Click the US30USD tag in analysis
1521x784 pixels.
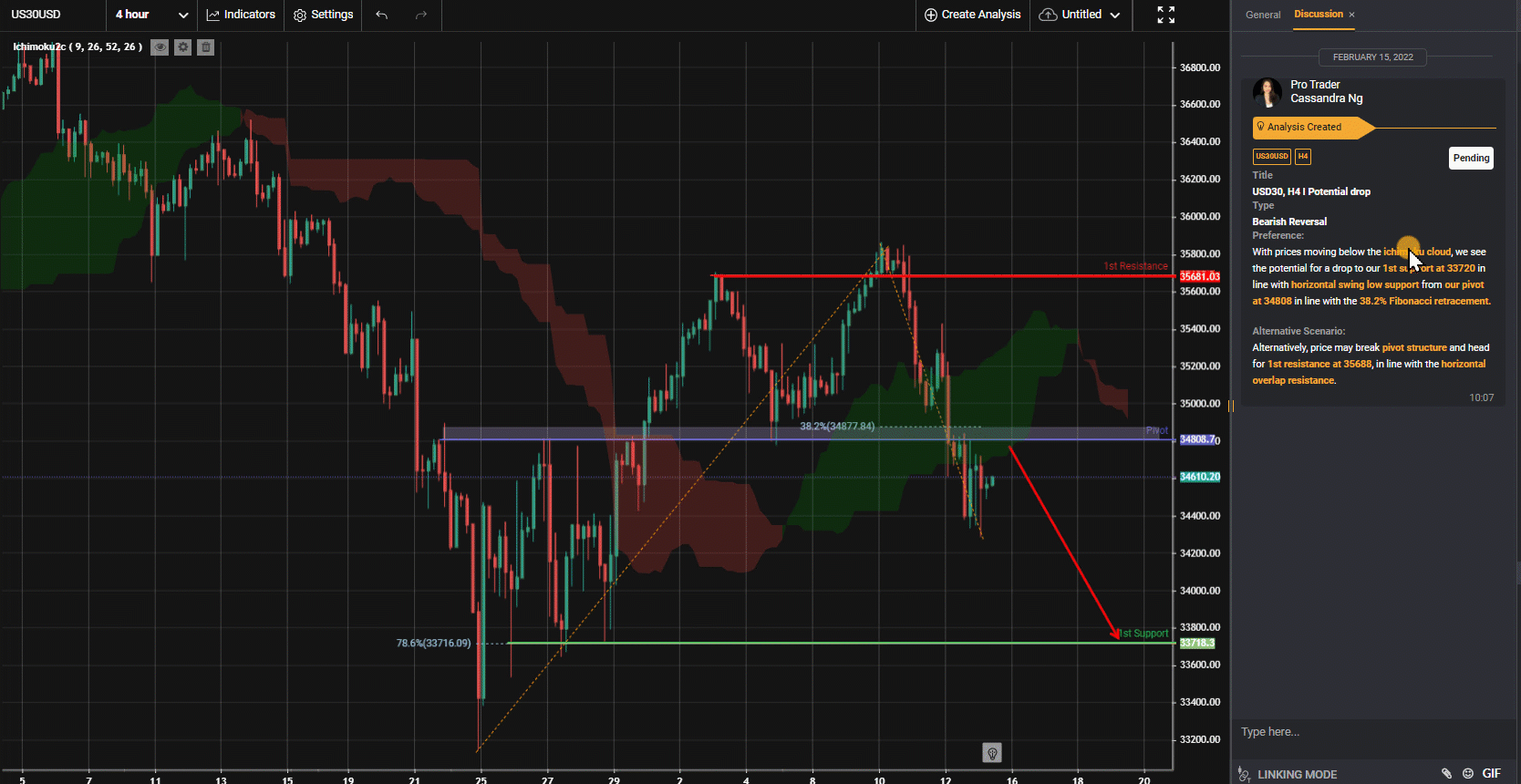[x=1271, y=156]
